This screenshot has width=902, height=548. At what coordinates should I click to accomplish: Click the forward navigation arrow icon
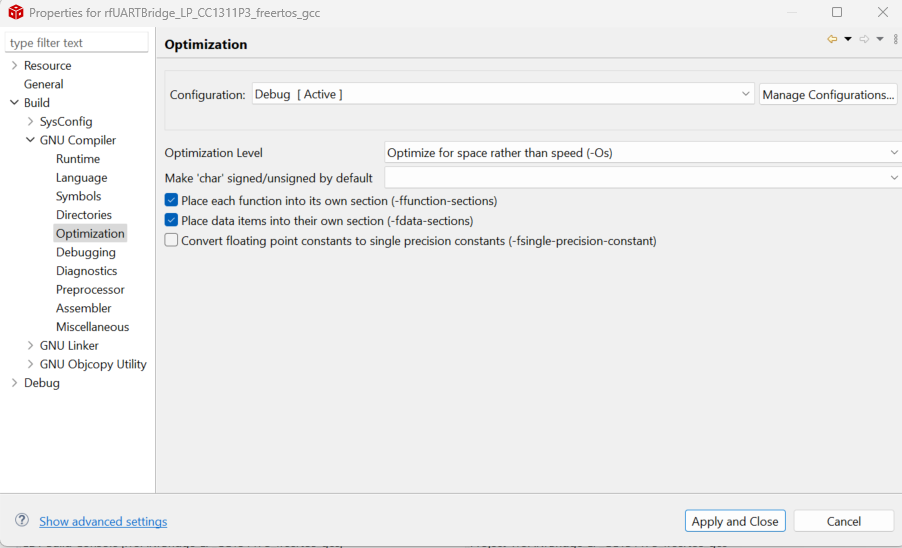[x=864, y=39]
